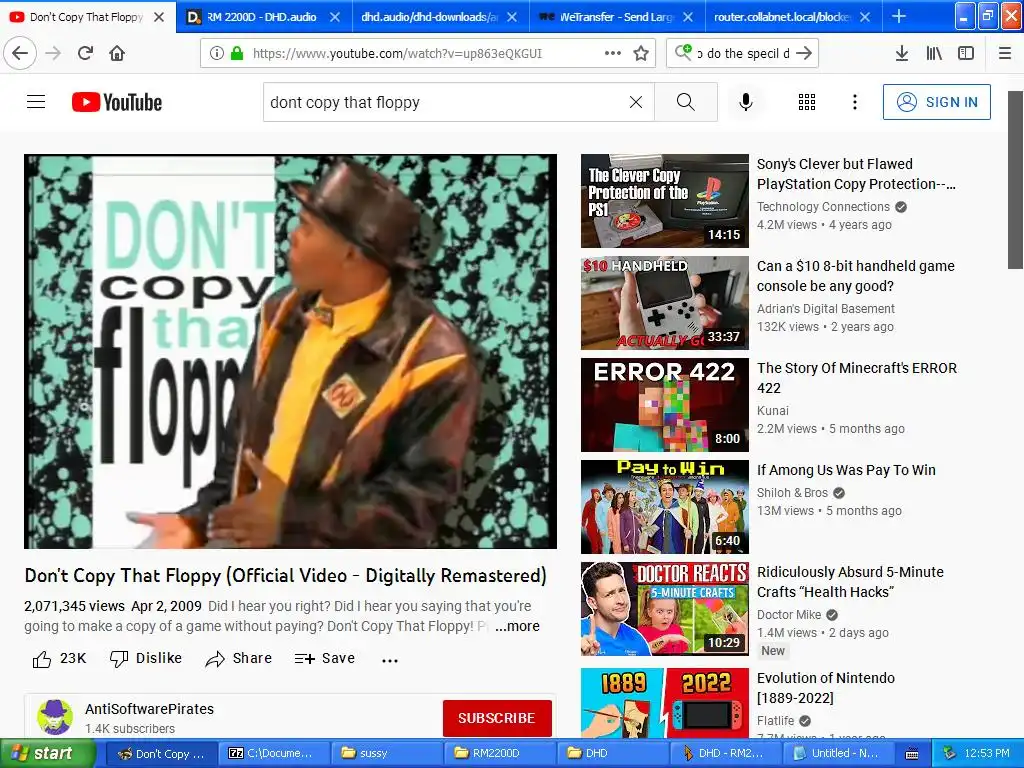Switch to router.collabnet.local tab
This screenshot has height=768, width=1024.
[x=782, y=17]
